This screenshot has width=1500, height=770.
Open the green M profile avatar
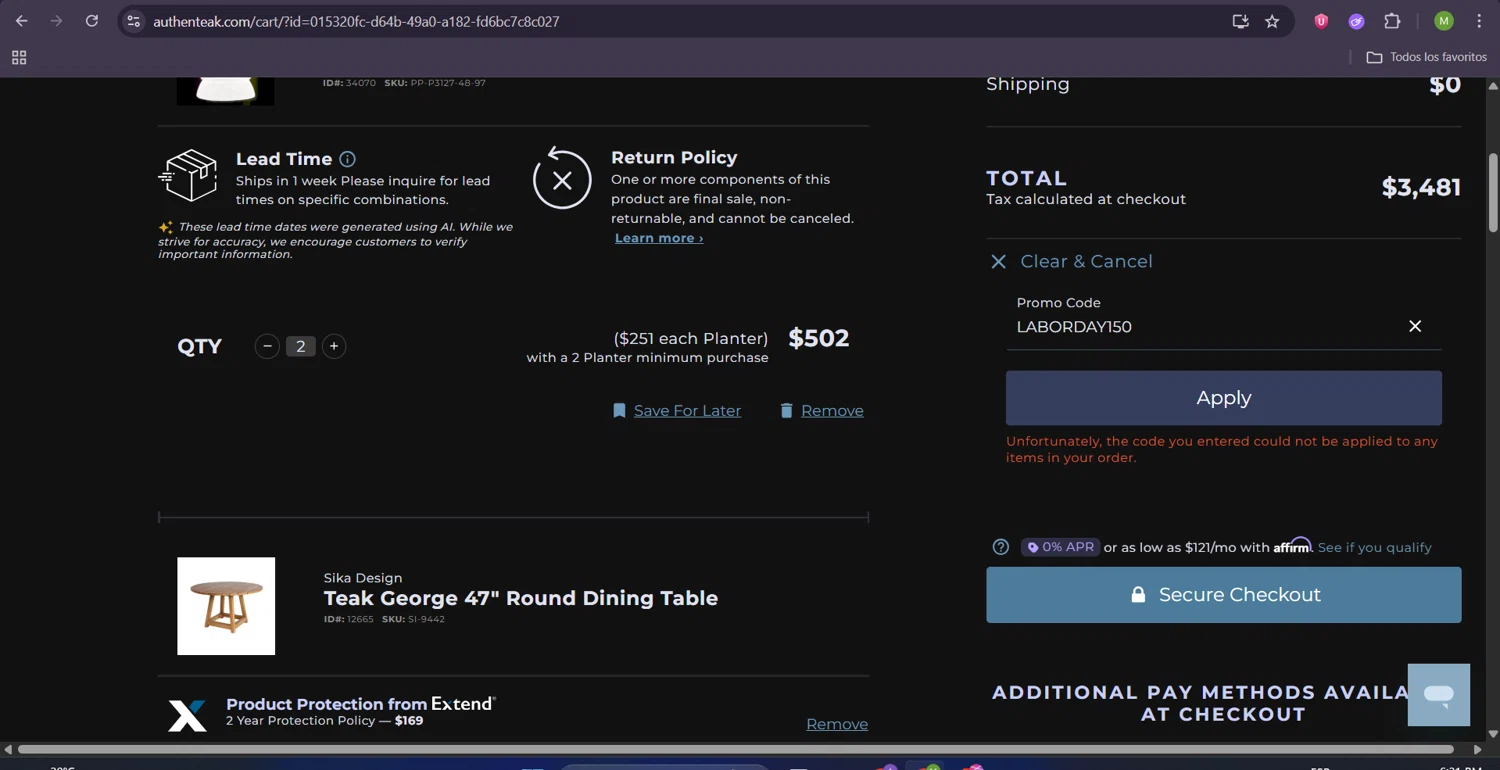[1443, 21]
